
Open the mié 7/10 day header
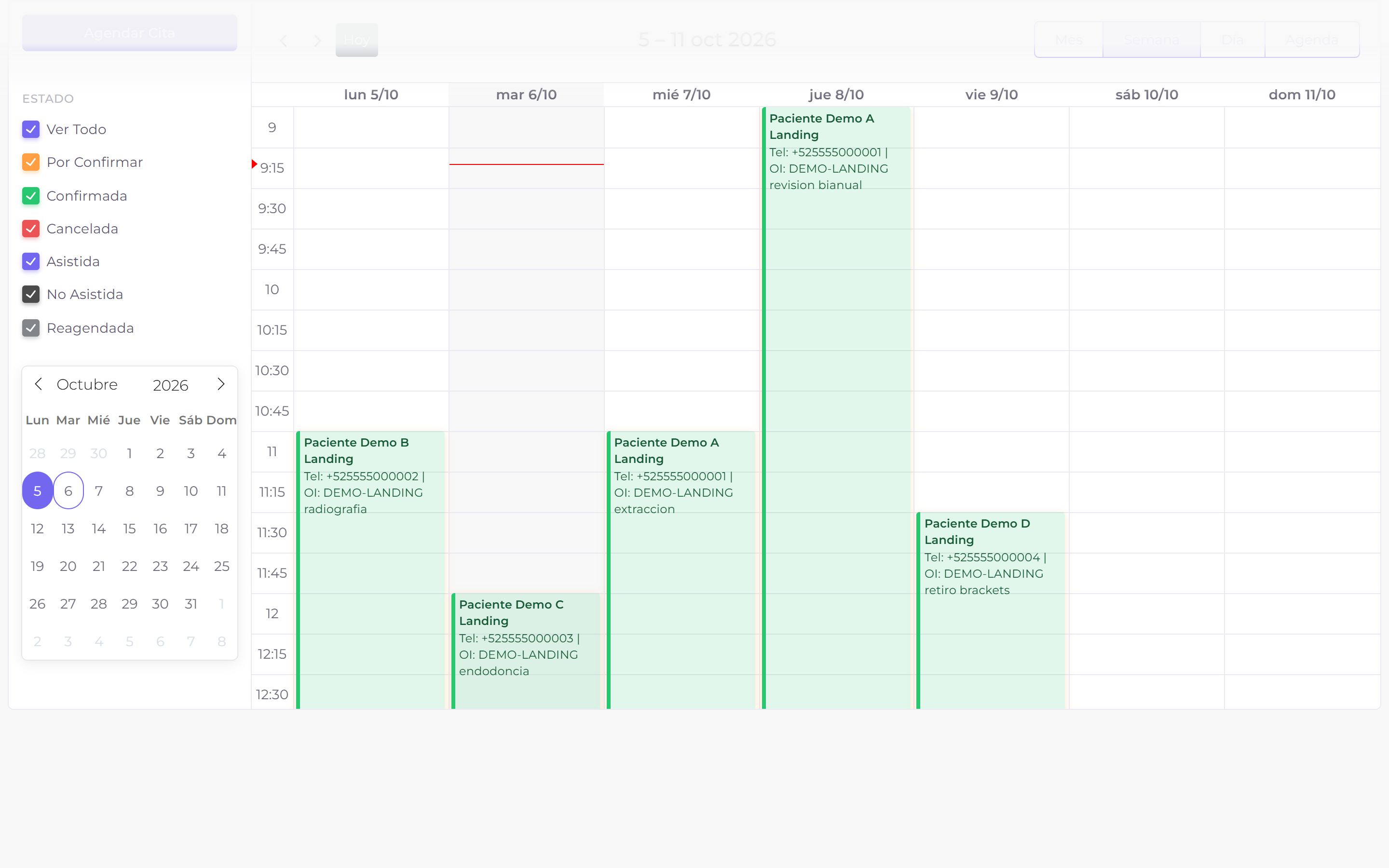coord(681,95)
